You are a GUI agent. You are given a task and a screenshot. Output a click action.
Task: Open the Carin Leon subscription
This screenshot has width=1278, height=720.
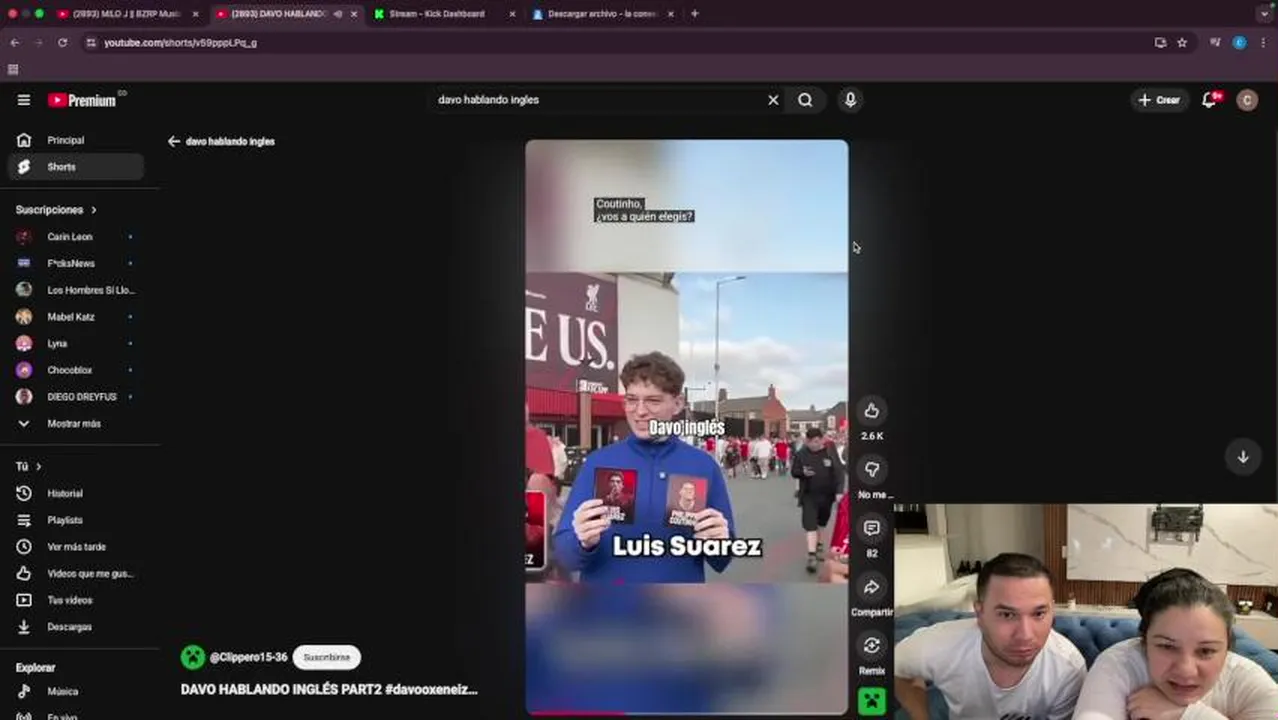click(x=75, y=237)
